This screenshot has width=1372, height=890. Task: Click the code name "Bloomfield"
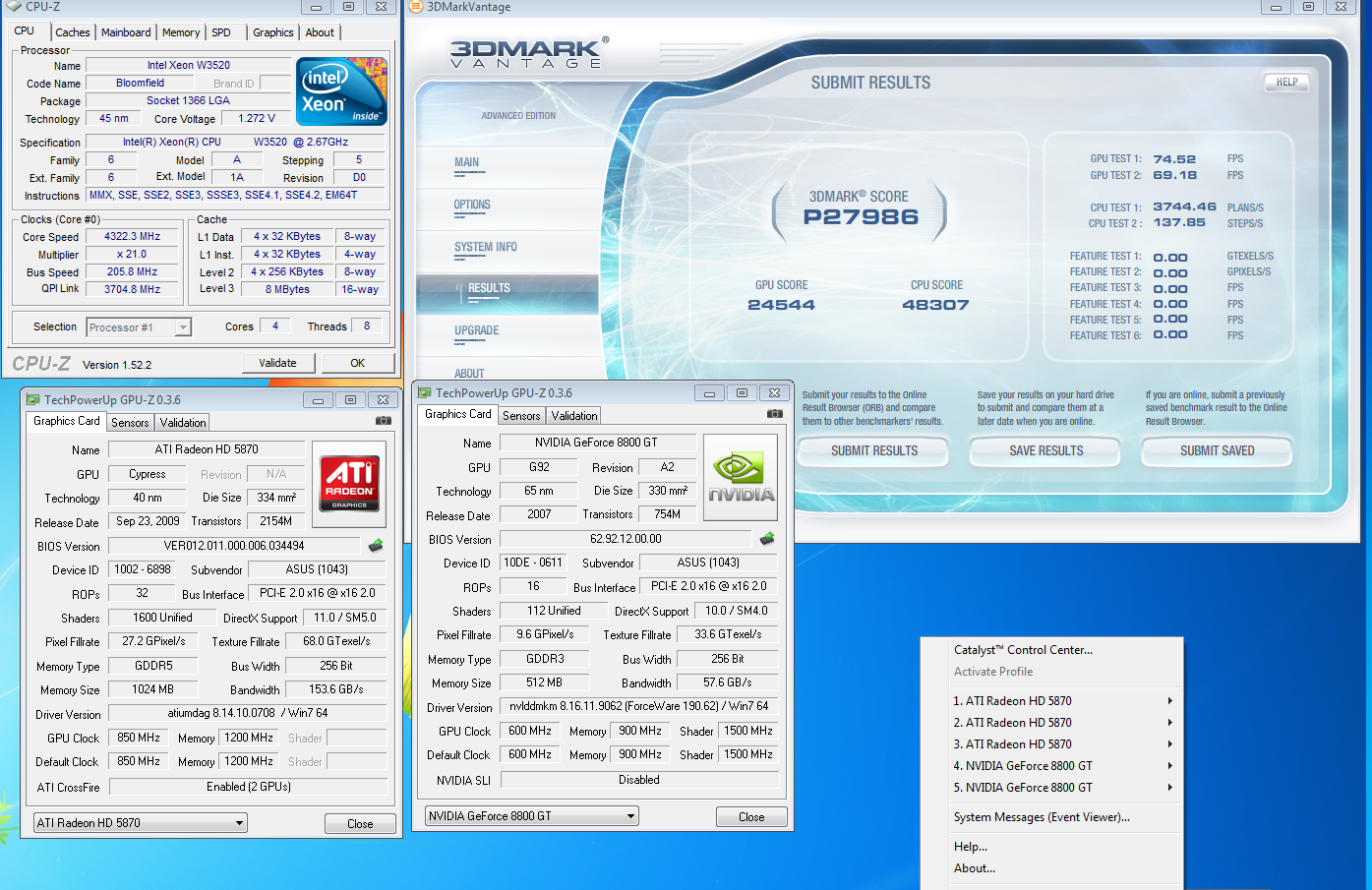[x=140, y=84]
